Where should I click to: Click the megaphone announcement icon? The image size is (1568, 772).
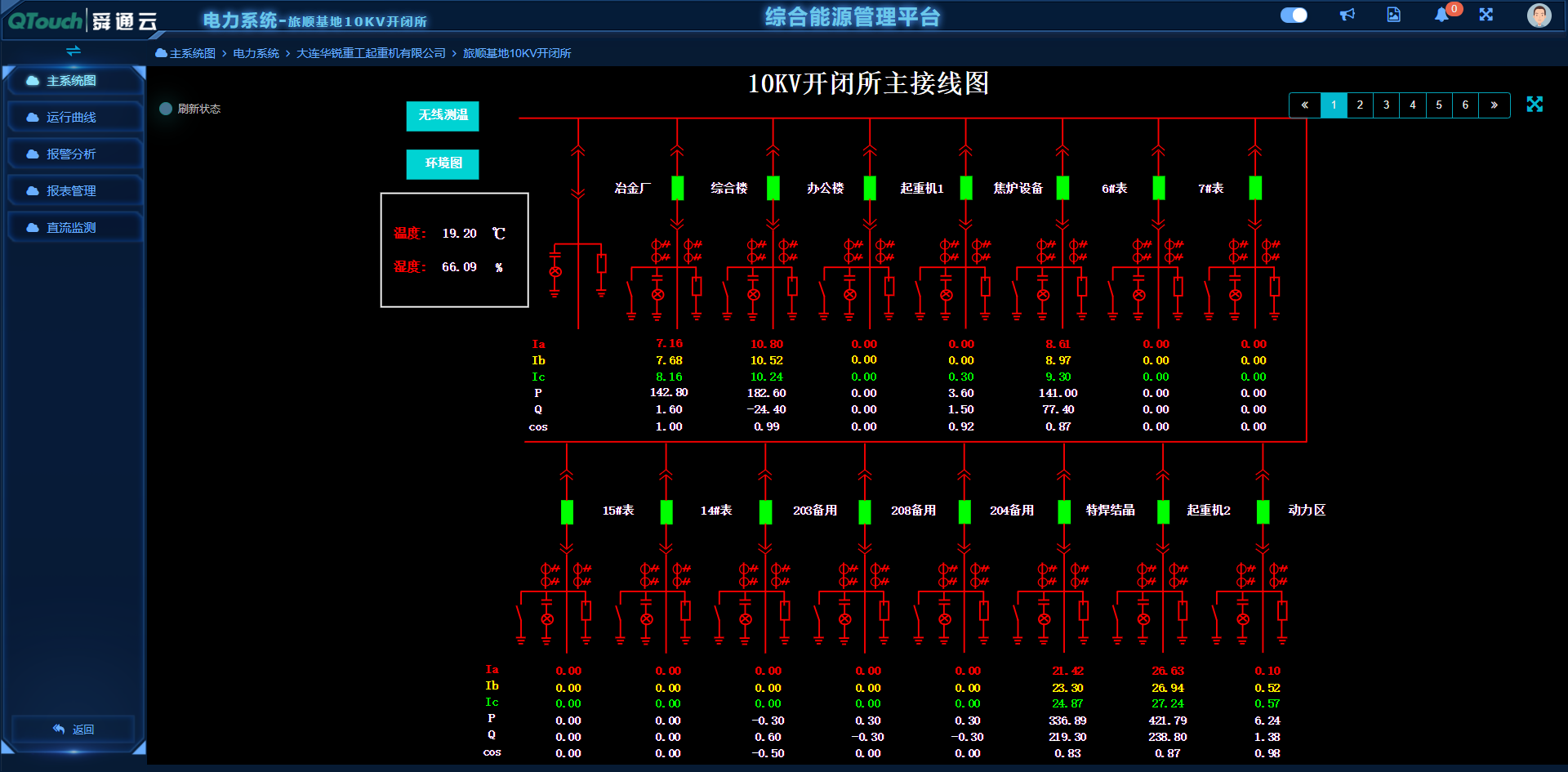coord(1347,15)
